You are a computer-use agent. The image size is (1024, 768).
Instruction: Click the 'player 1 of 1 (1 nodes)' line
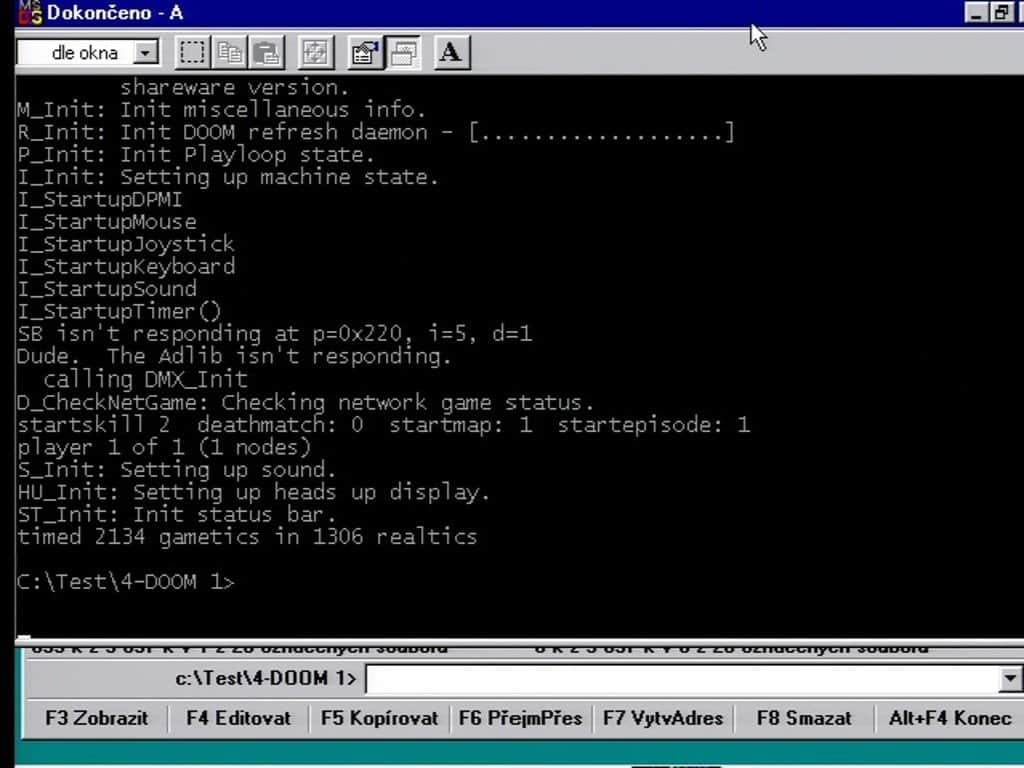(x=164, y=447)
